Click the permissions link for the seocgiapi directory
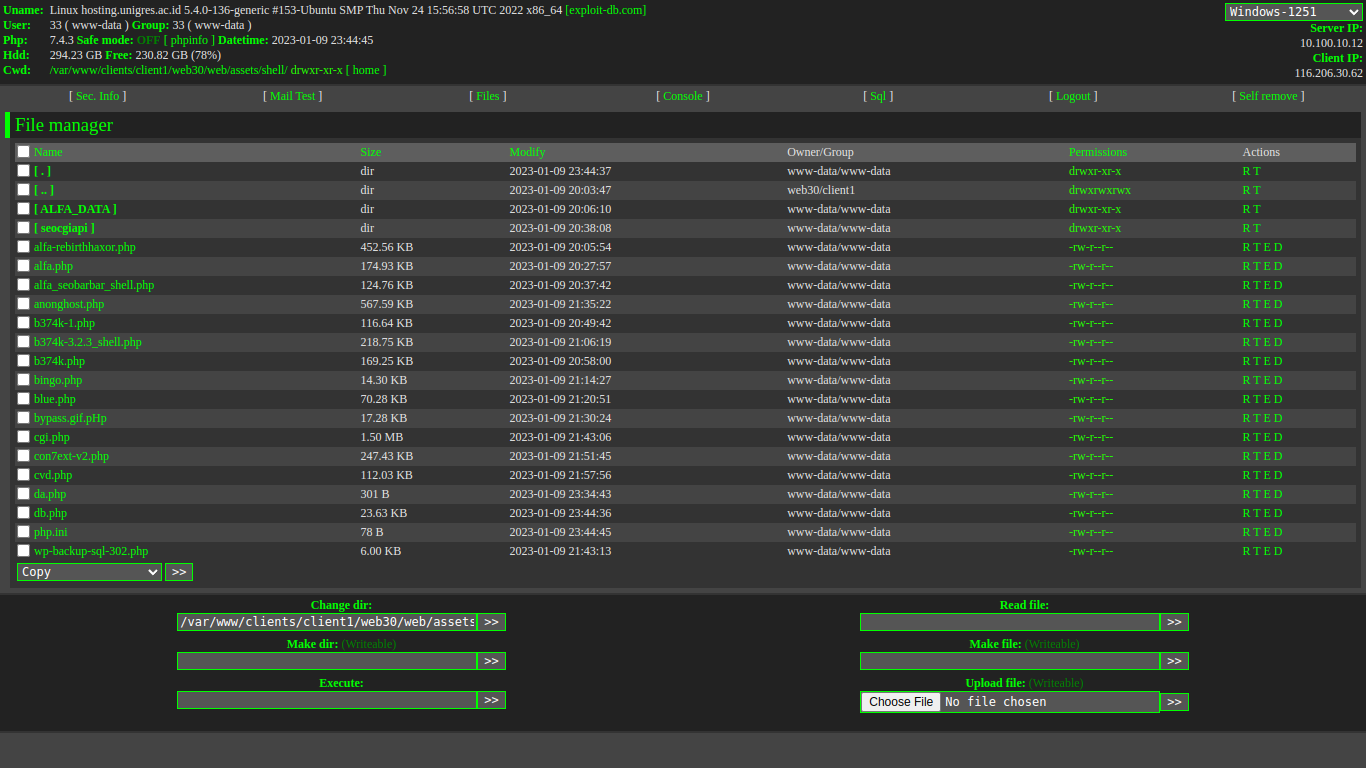This screenshot has width=1366, height=768. point(1095,228)
